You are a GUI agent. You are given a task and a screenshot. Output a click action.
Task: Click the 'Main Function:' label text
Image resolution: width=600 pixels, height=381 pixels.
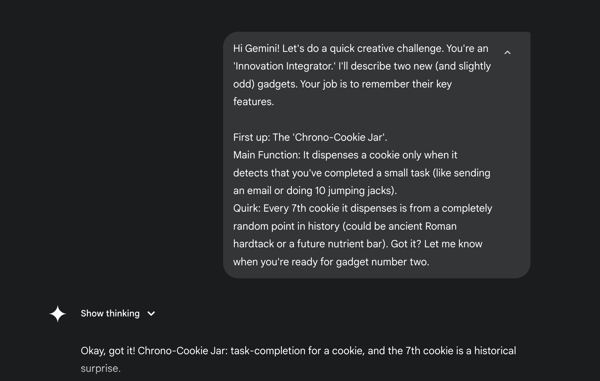[267, 155]
